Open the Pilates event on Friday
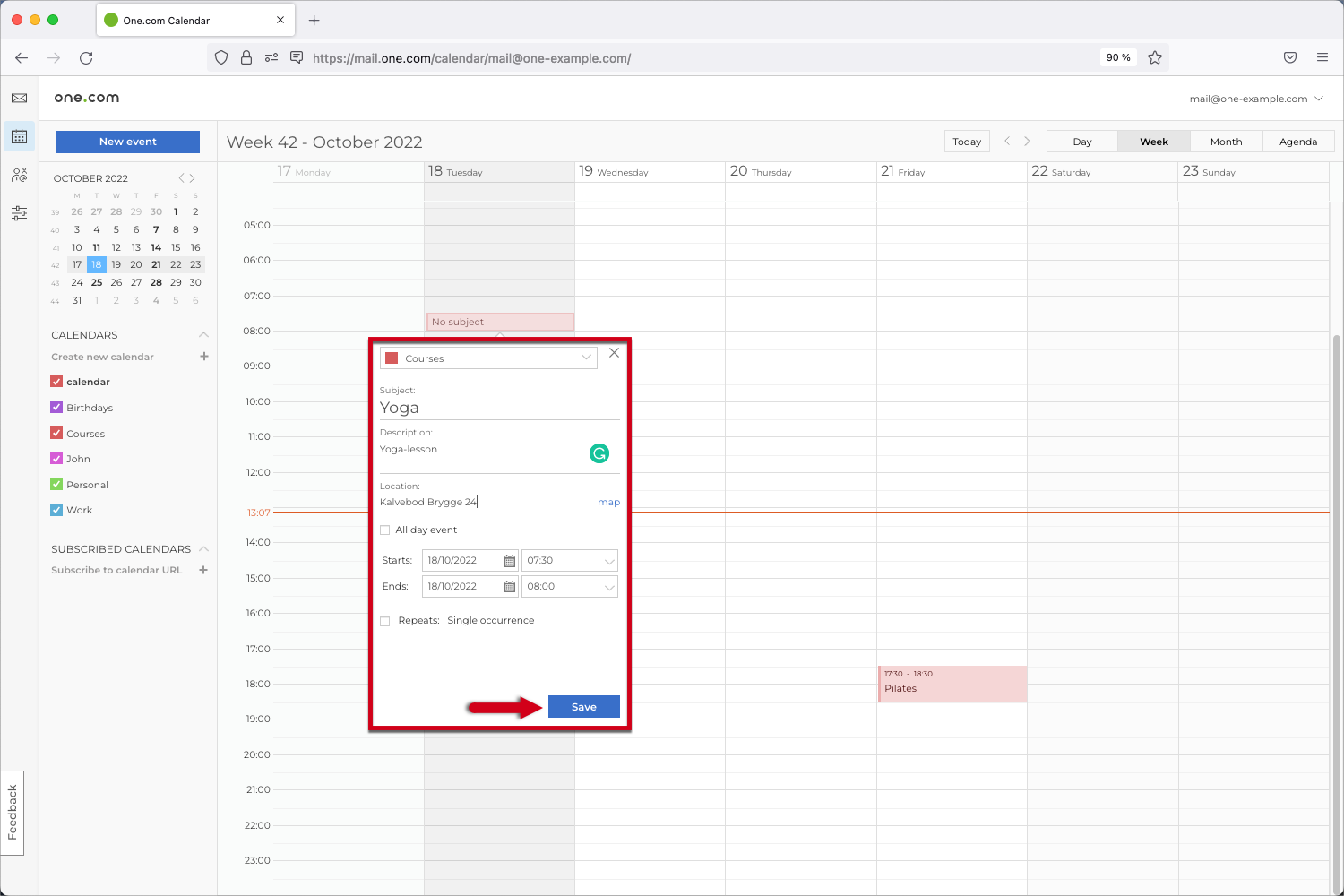The image size is (1344, 896). coord(952,684)
